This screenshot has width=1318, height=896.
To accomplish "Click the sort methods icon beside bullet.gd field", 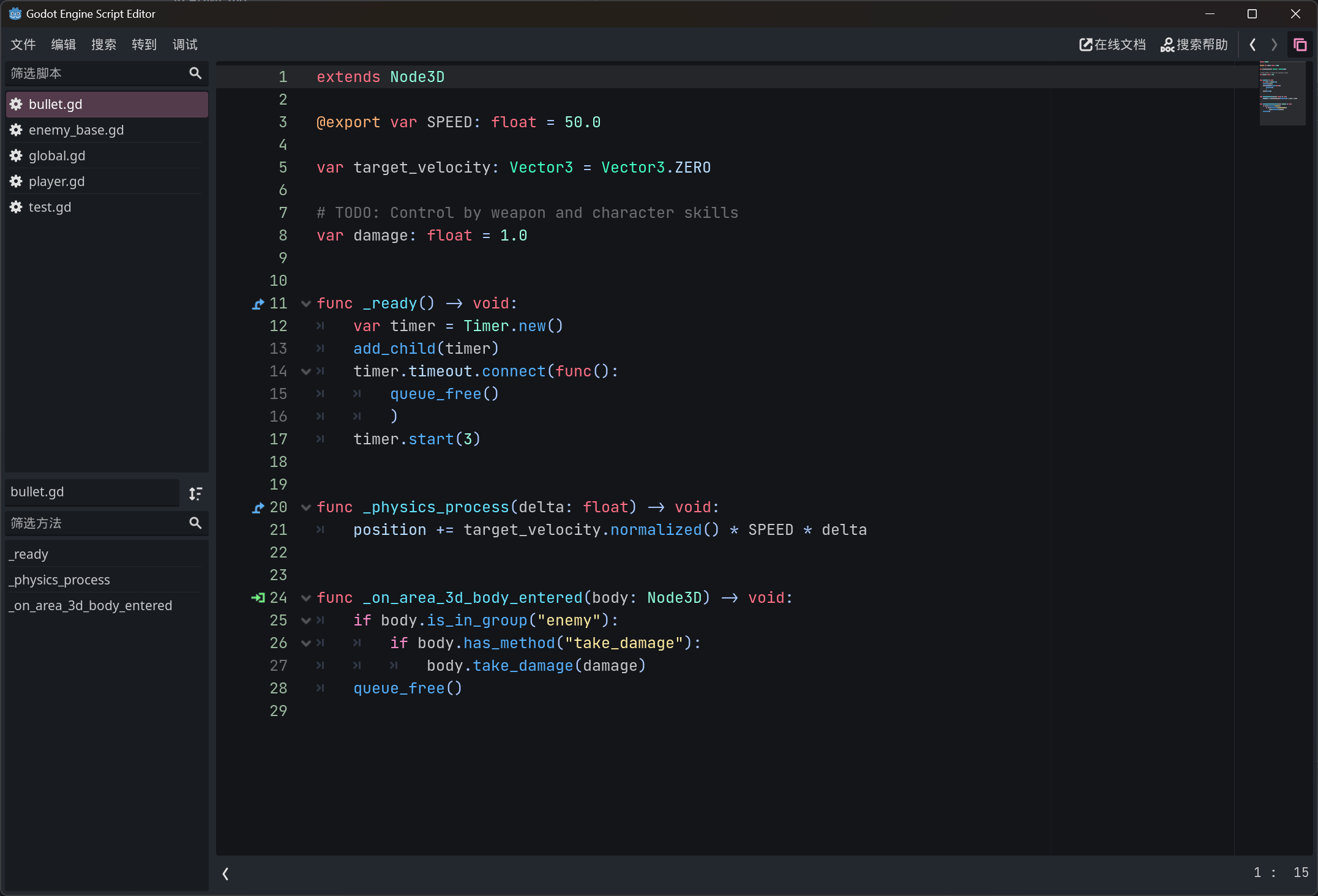I will pos(195,493).
